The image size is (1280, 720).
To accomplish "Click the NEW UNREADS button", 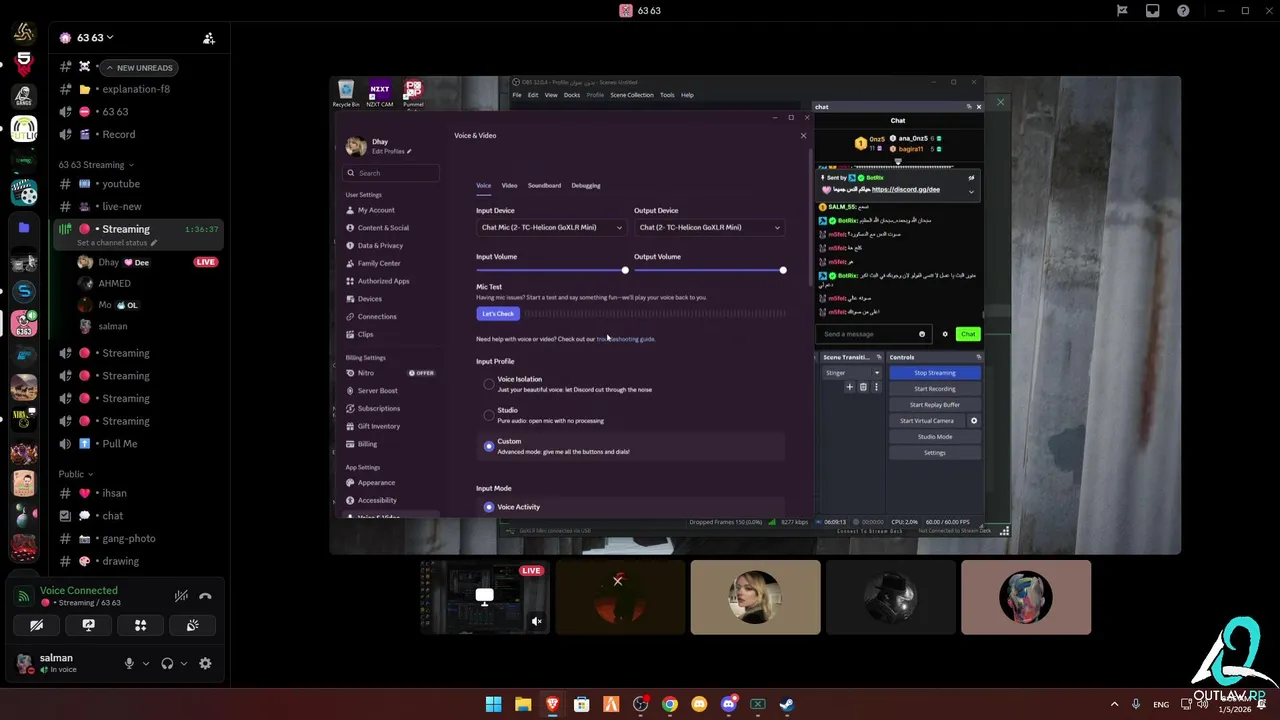I will (138, 68).
